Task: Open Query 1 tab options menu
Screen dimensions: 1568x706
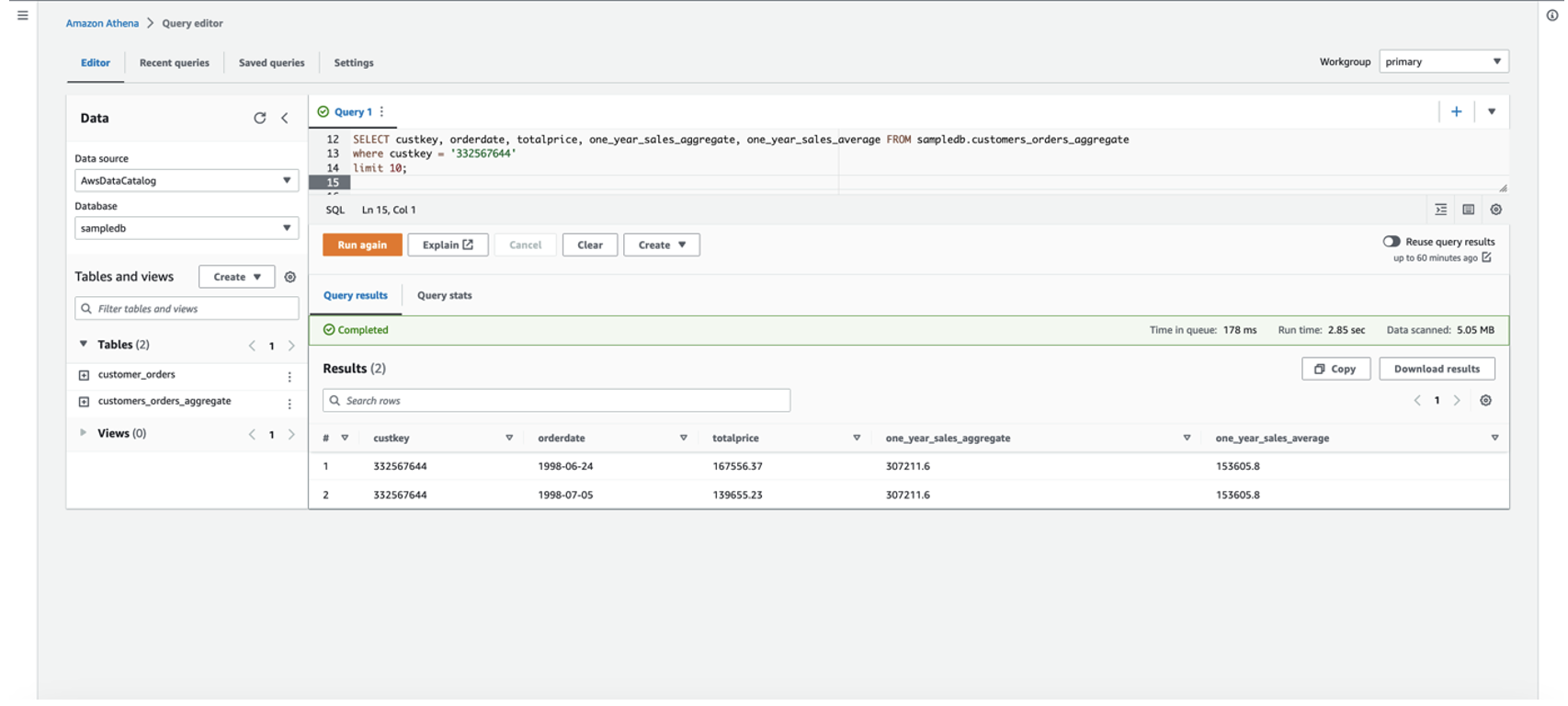Action: (382, 112)
